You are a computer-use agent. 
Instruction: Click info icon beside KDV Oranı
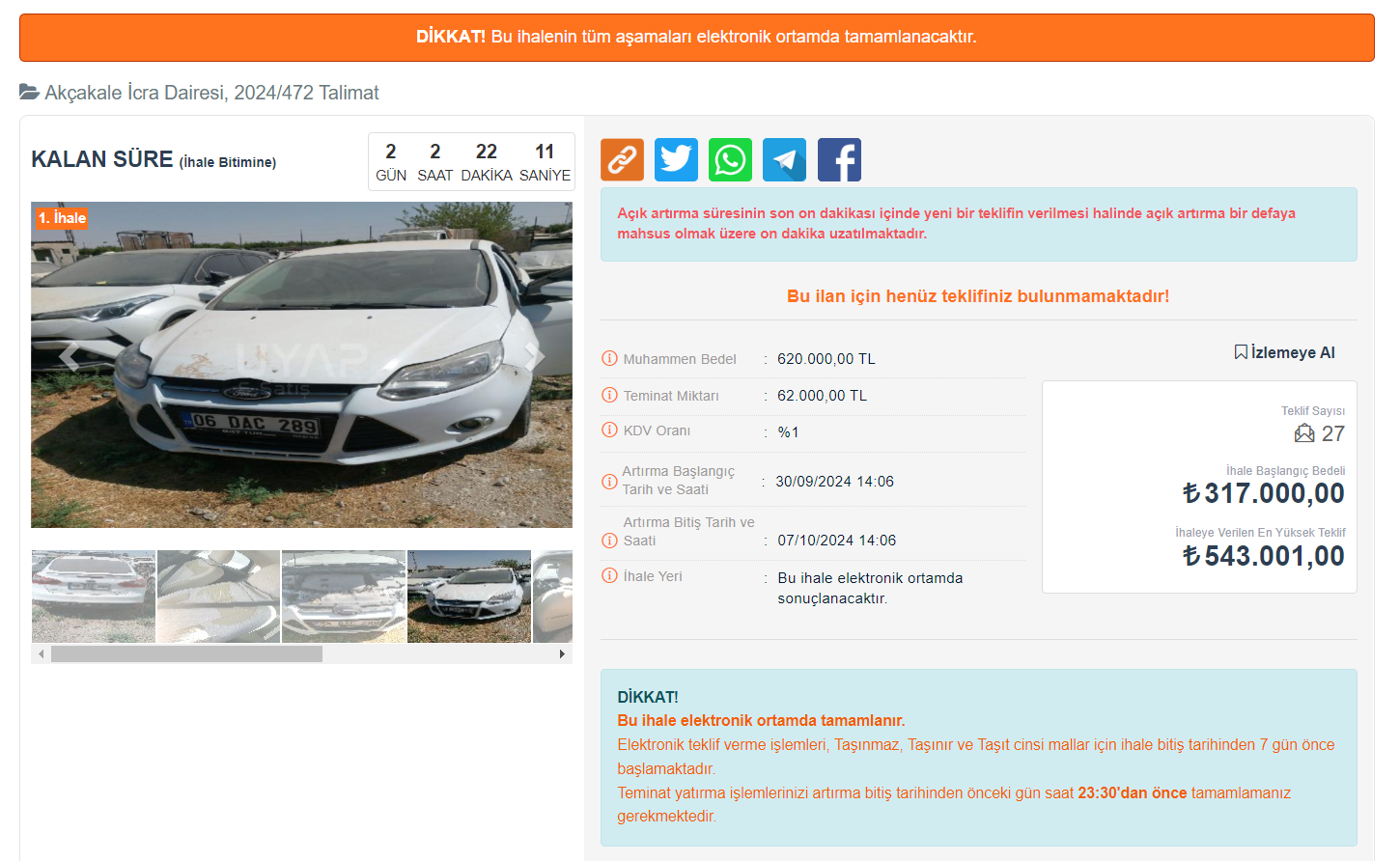(609, 430)
